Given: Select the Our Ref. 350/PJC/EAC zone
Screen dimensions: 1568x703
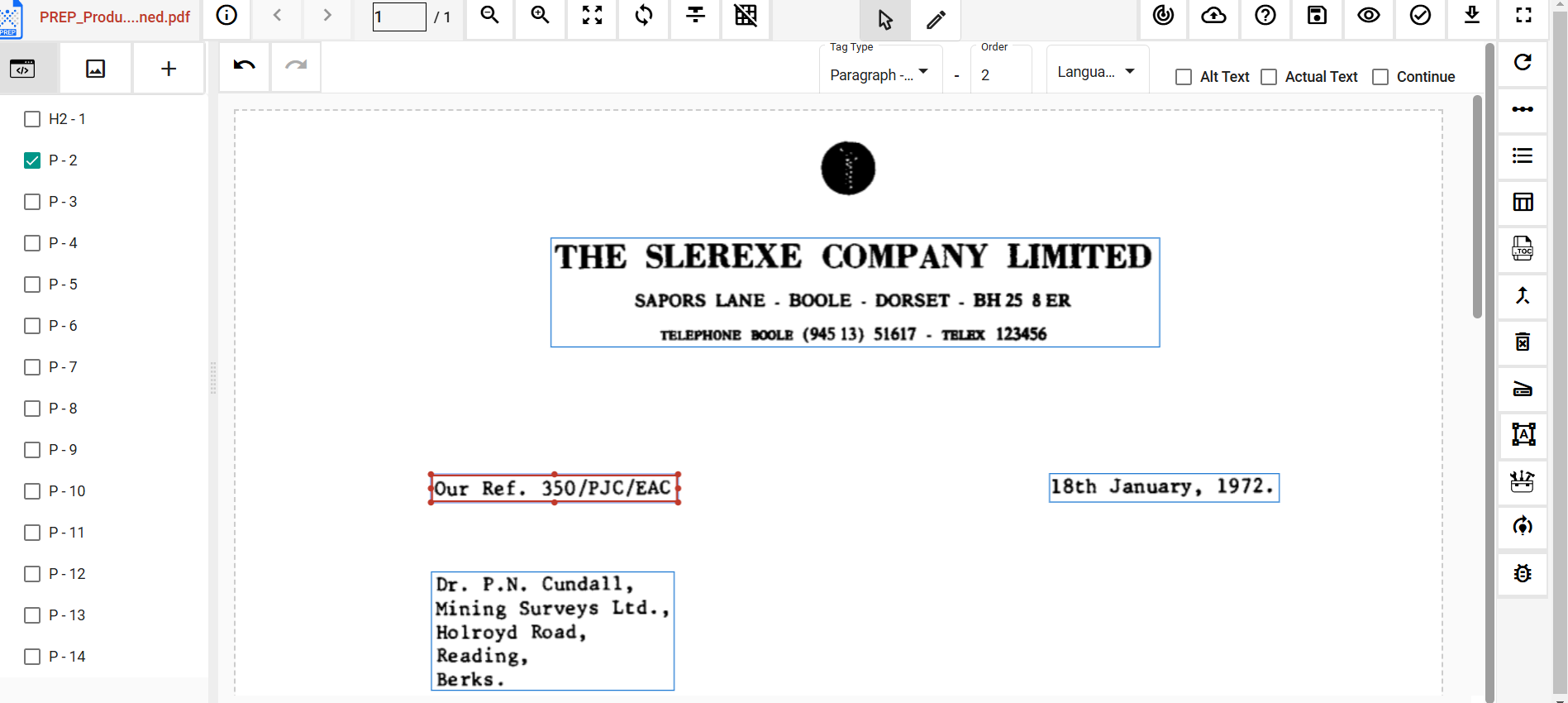Looking at the screenshot, I should pyautogui.click(x=555, y=488).
